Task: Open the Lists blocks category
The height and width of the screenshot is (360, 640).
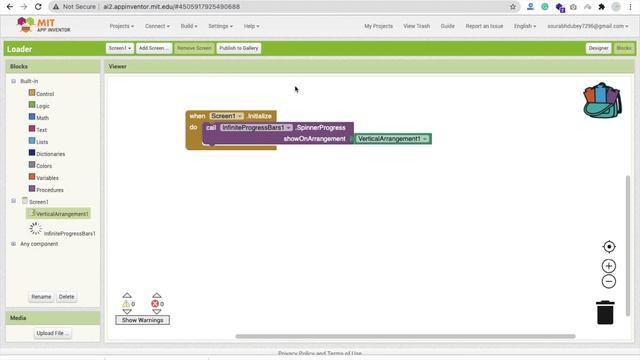Action: [x=42, y=142]
